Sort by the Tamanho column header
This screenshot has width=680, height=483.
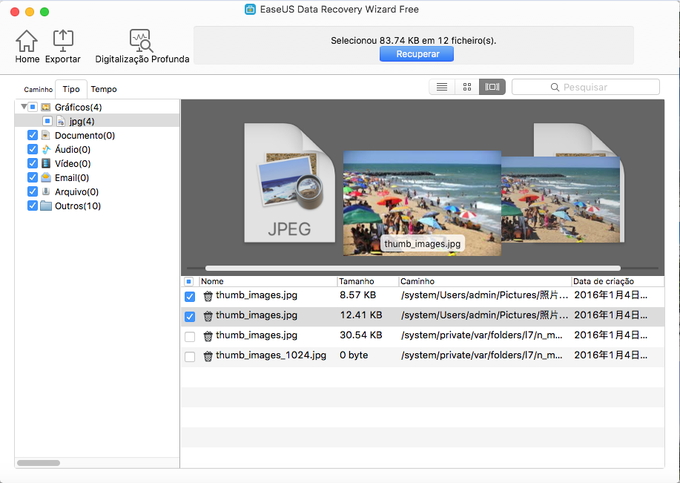[368, 281]
